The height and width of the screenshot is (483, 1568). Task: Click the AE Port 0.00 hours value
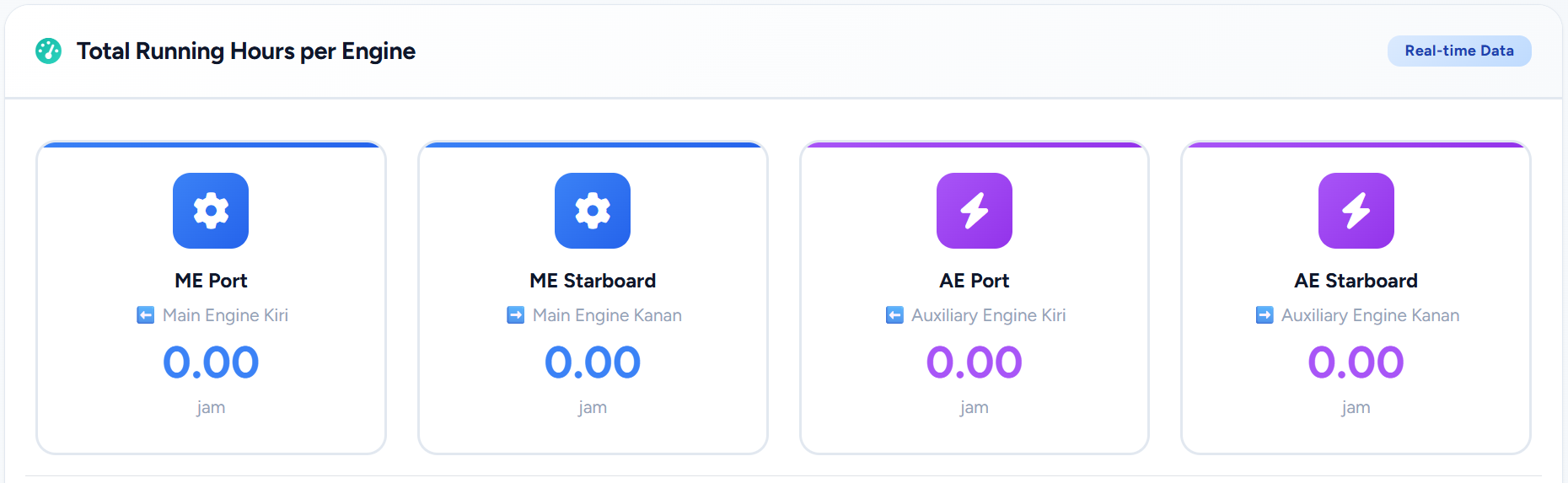pyautogui.click(x=975, y=362)
